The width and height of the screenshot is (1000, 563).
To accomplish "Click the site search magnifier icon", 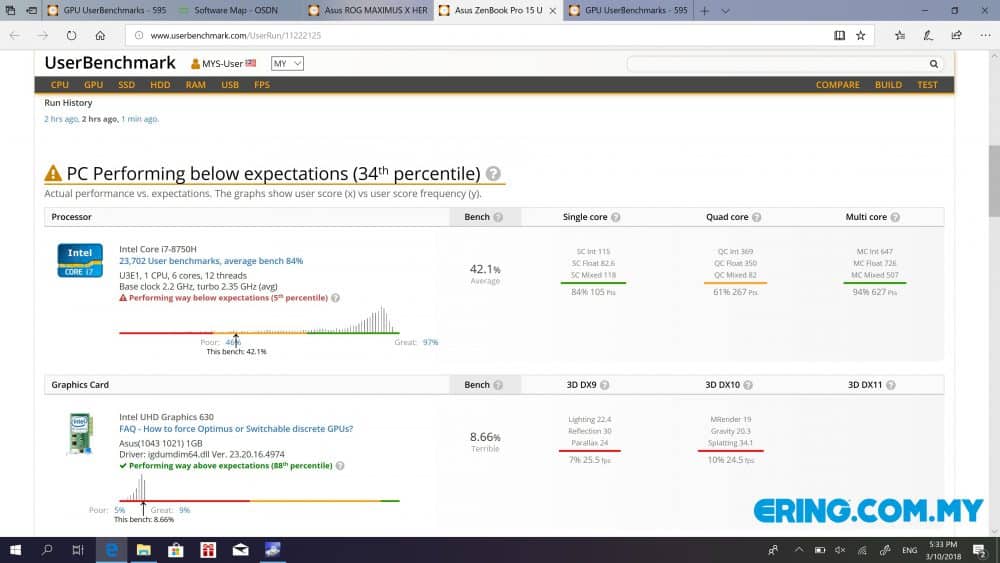I will (934, 64).
